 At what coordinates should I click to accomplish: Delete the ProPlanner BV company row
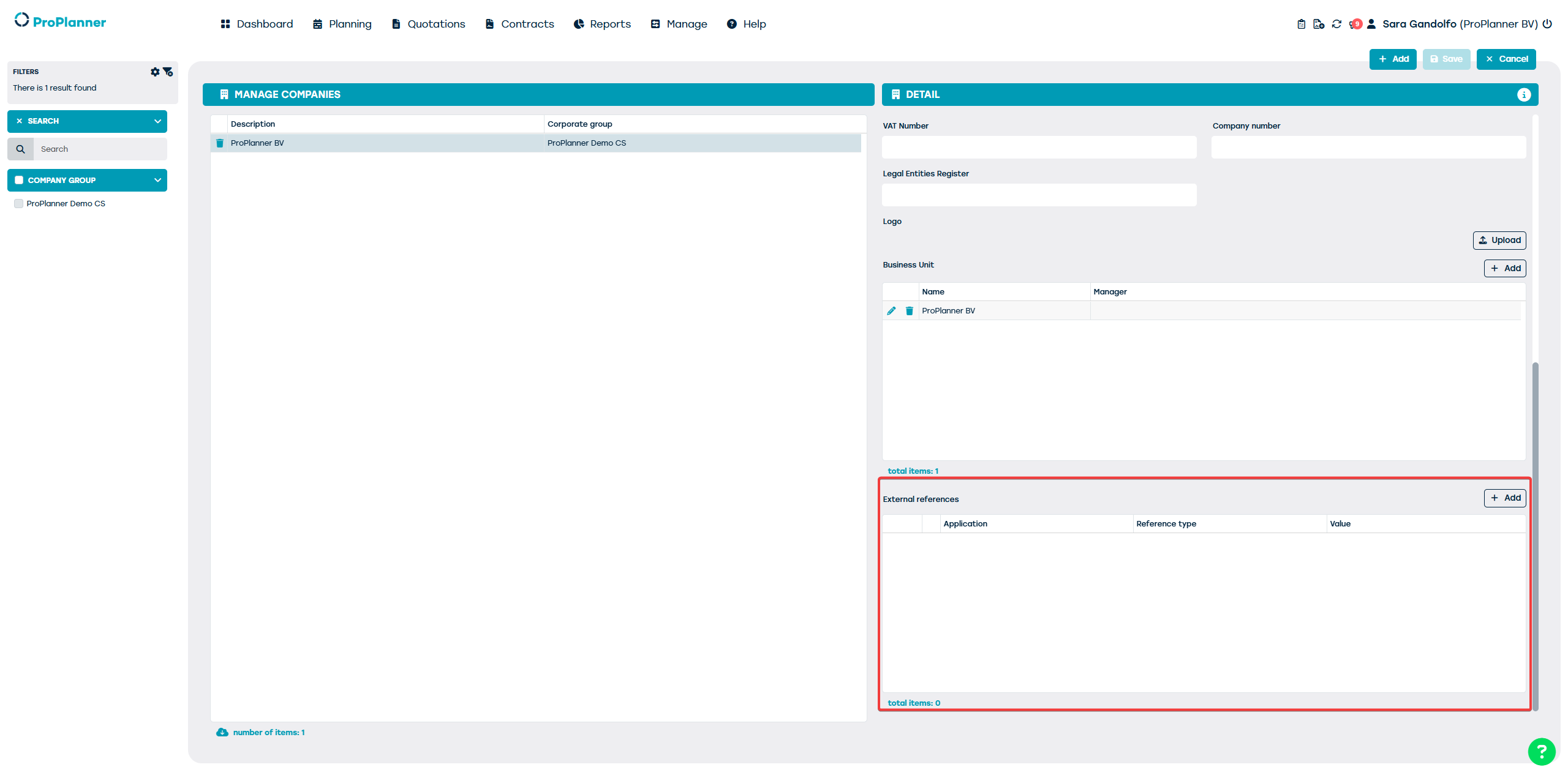(220, 143)
